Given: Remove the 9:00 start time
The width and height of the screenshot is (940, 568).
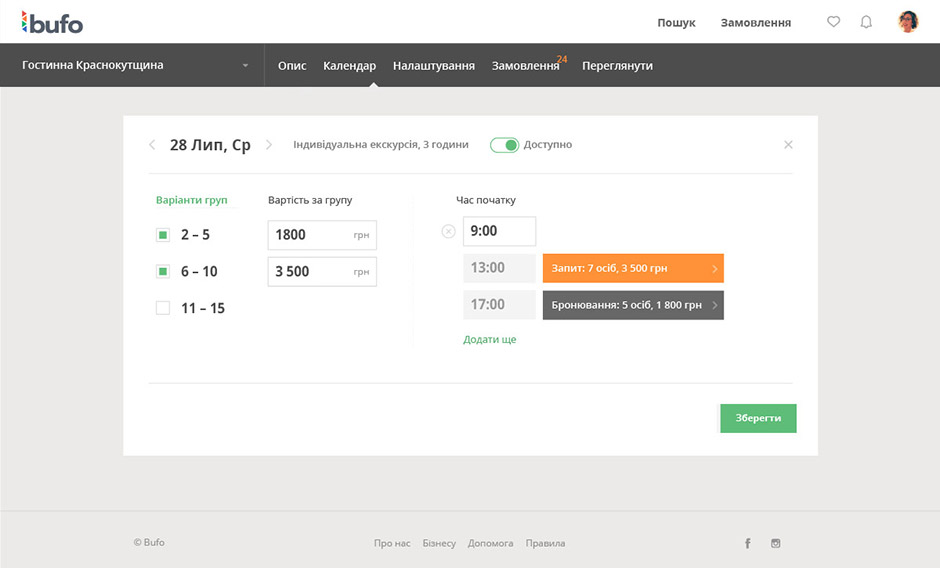Looking at the screenshot, I should [448, 232].
